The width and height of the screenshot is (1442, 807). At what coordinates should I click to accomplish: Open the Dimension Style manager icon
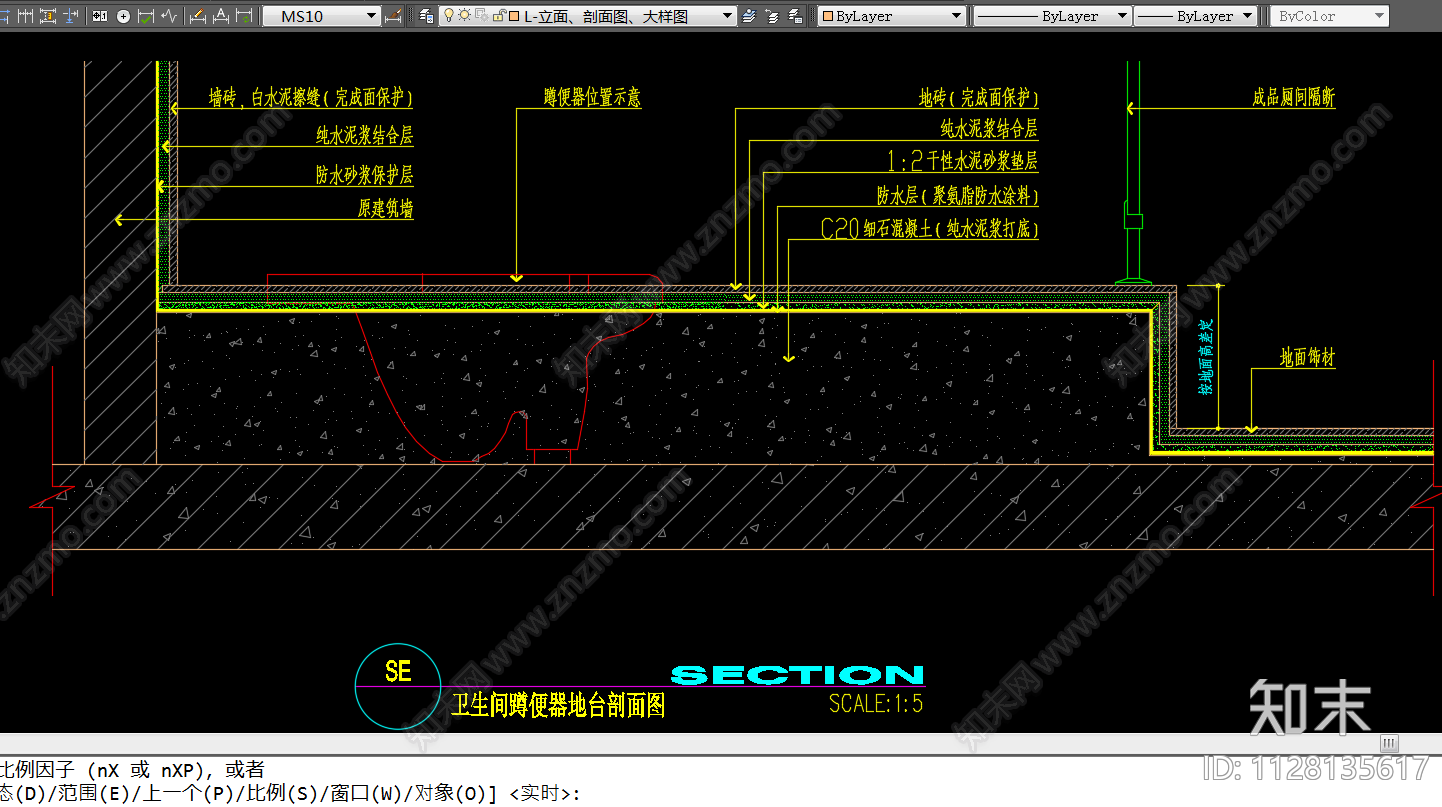393,16
